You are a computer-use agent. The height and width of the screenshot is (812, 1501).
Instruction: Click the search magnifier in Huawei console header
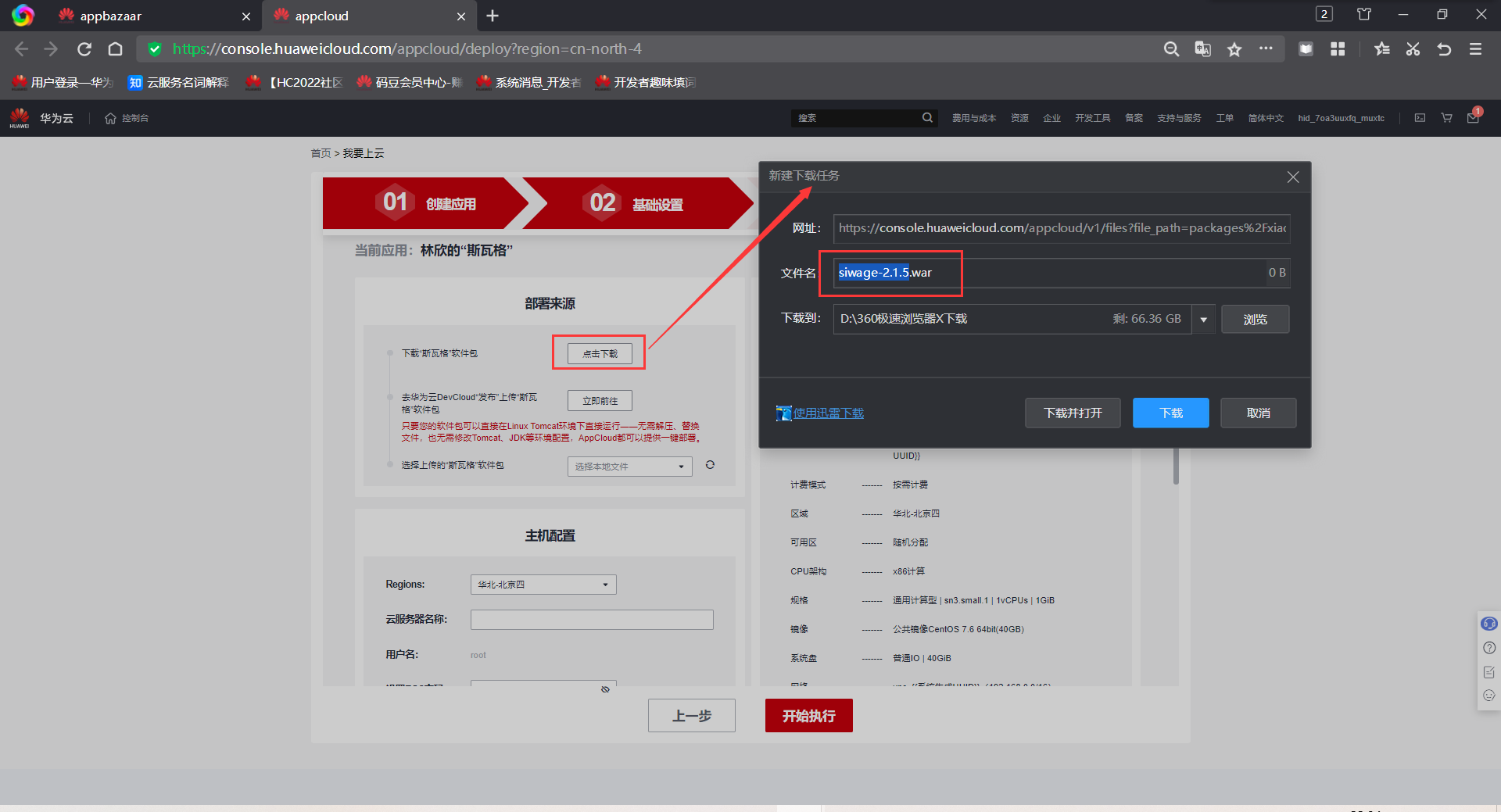point(927,118)
